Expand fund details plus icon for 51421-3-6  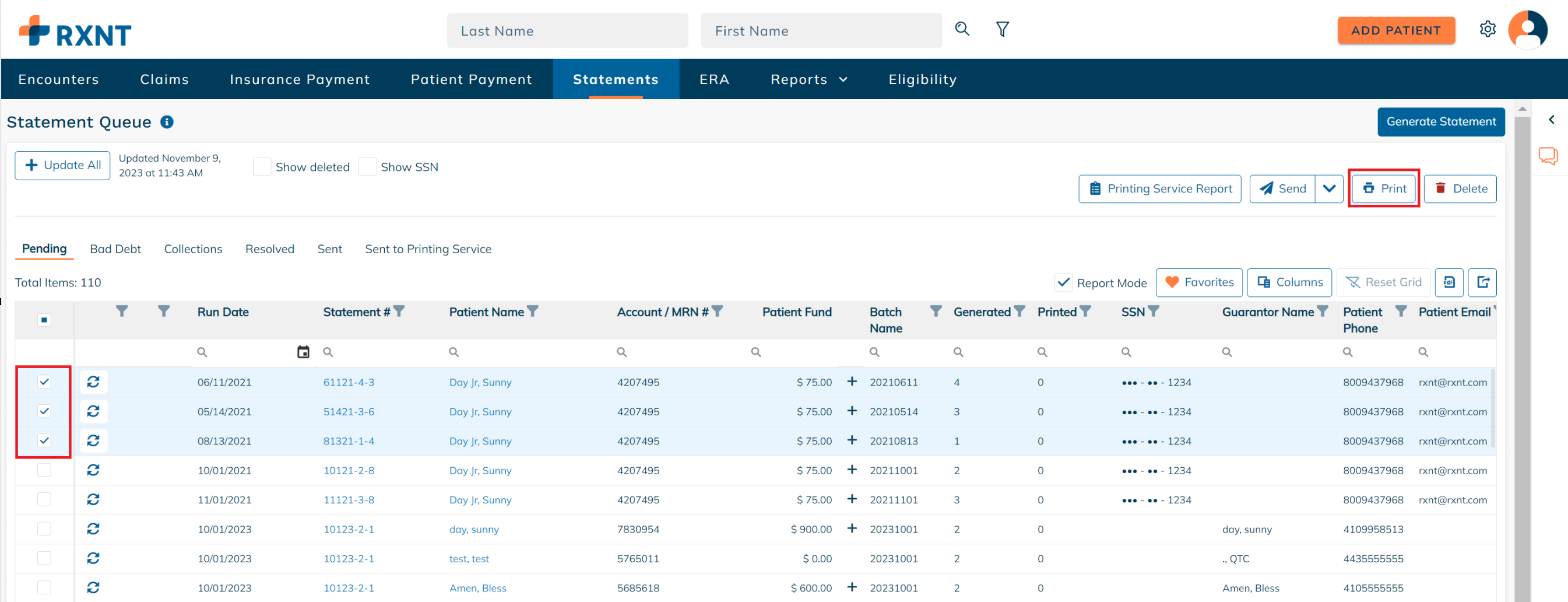[852, 411]
